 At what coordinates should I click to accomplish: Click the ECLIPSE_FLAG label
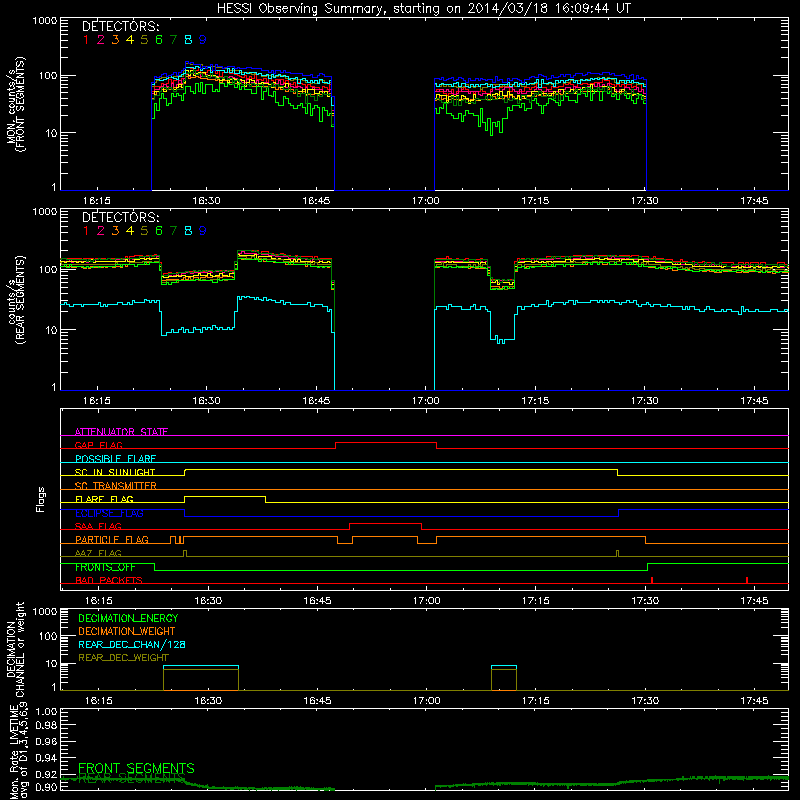click(109, 513)
